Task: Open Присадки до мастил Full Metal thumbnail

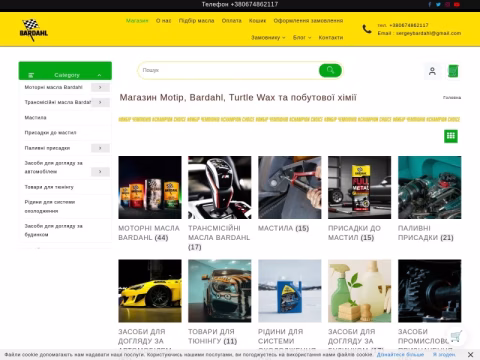Action: (359, 187)
